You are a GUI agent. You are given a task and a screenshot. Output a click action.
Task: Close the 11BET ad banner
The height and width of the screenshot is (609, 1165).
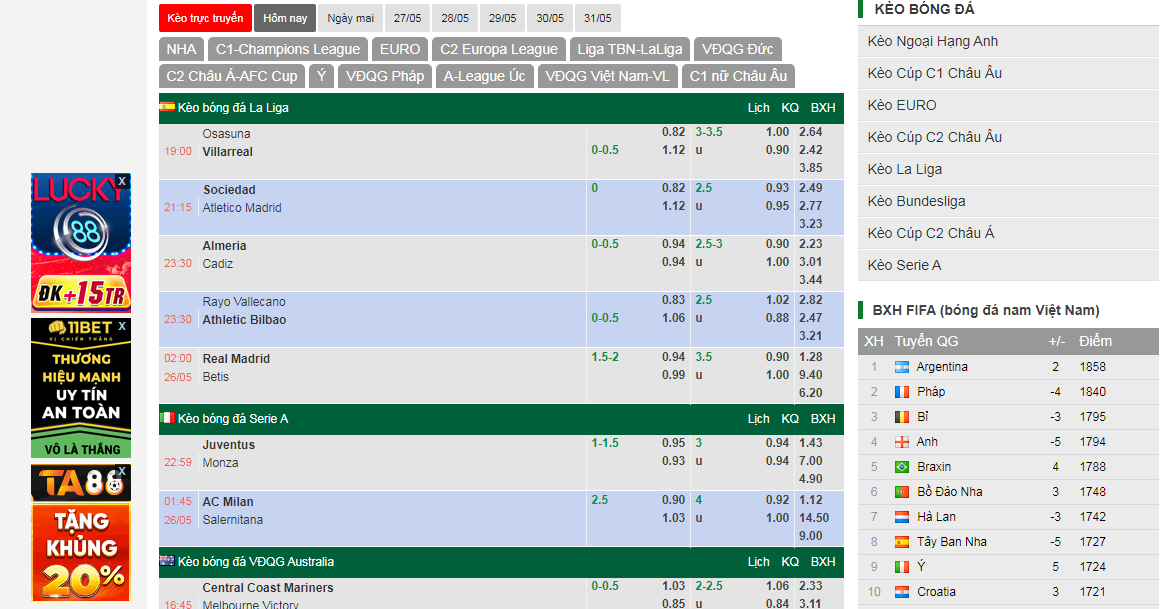(x=122, y=326)
